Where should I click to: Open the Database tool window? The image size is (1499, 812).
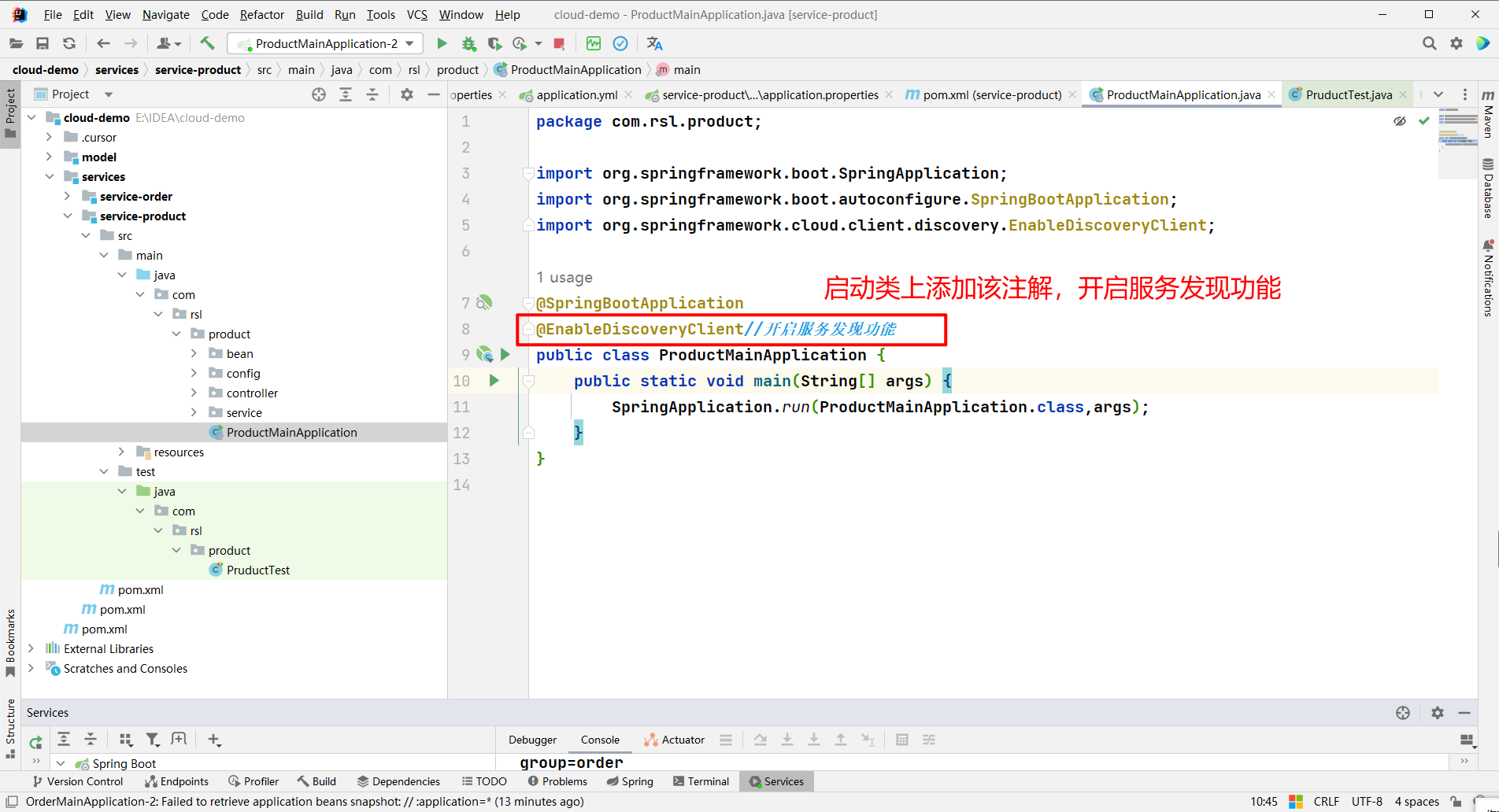pos(1488,189)
